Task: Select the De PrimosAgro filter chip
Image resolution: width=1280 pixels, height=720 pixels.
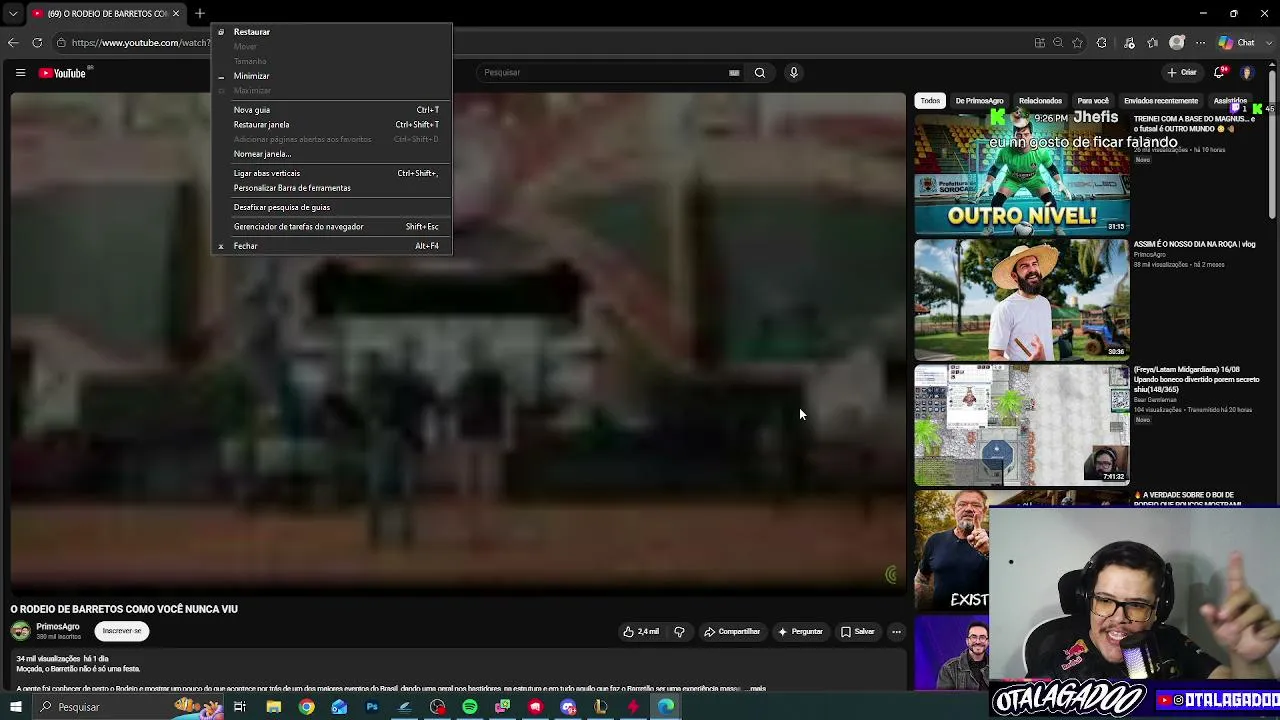Action: click(x=979, y=101)
